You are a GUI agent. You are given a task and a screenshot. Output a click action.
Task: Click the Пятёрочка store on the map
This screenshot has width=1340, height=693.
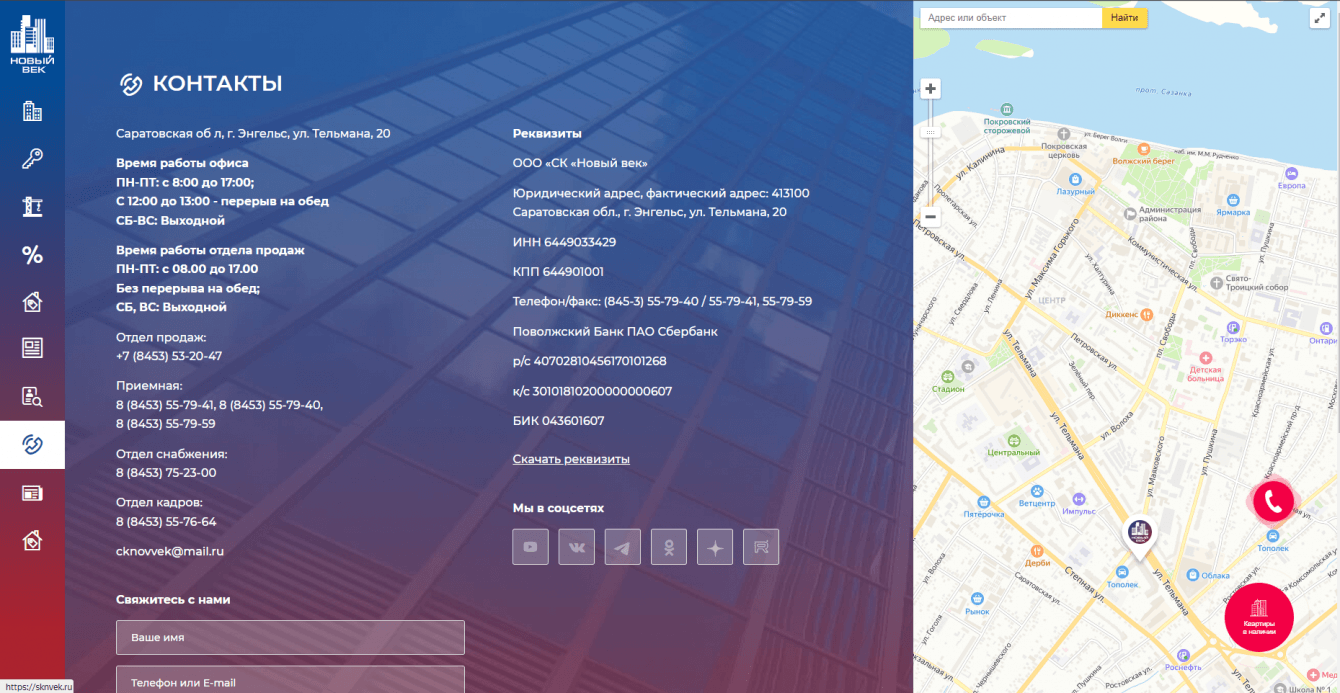983,508
